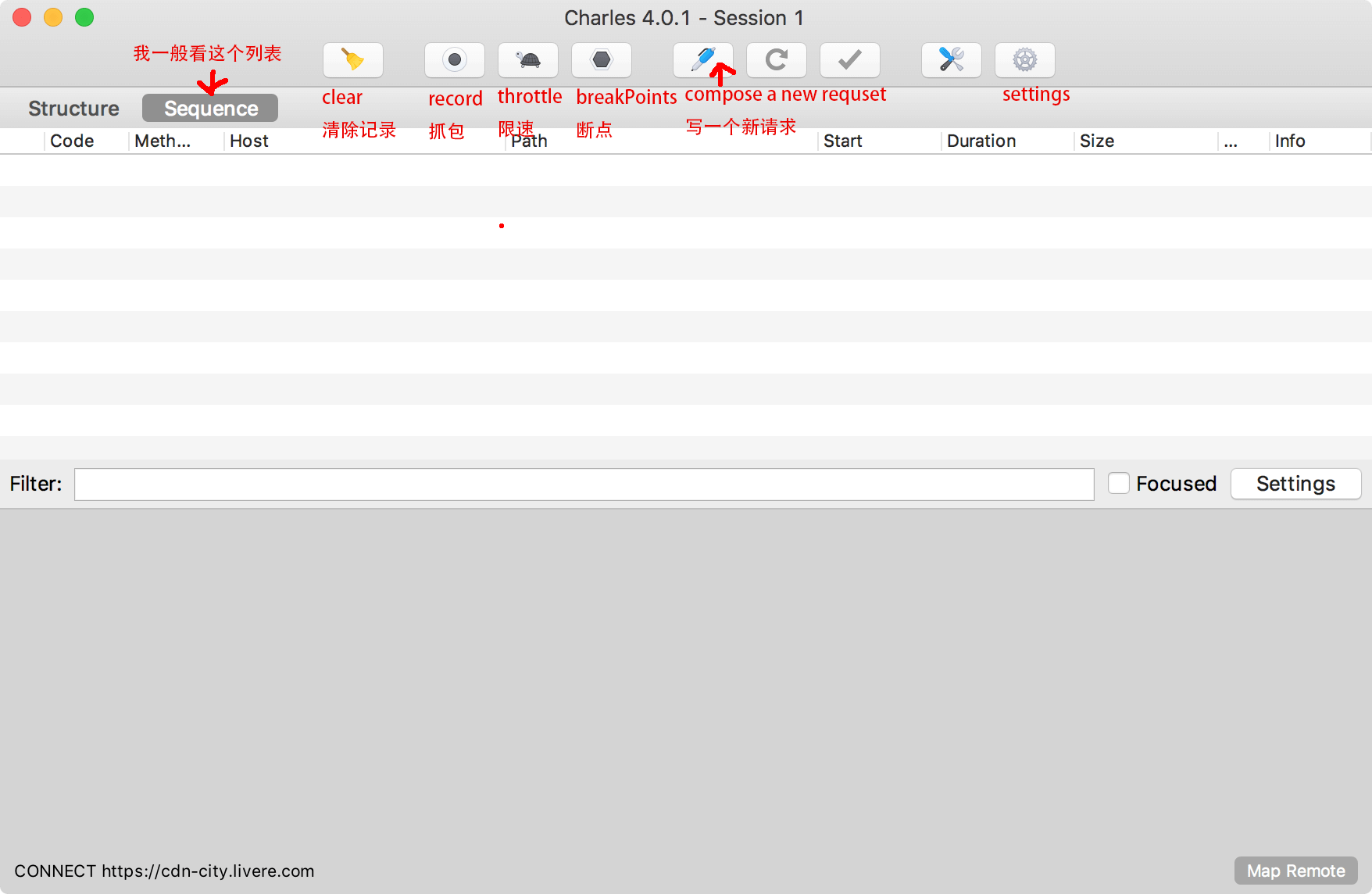1372x894 pixels.
Task: Click the Size column header
Action: (1097, 141)
